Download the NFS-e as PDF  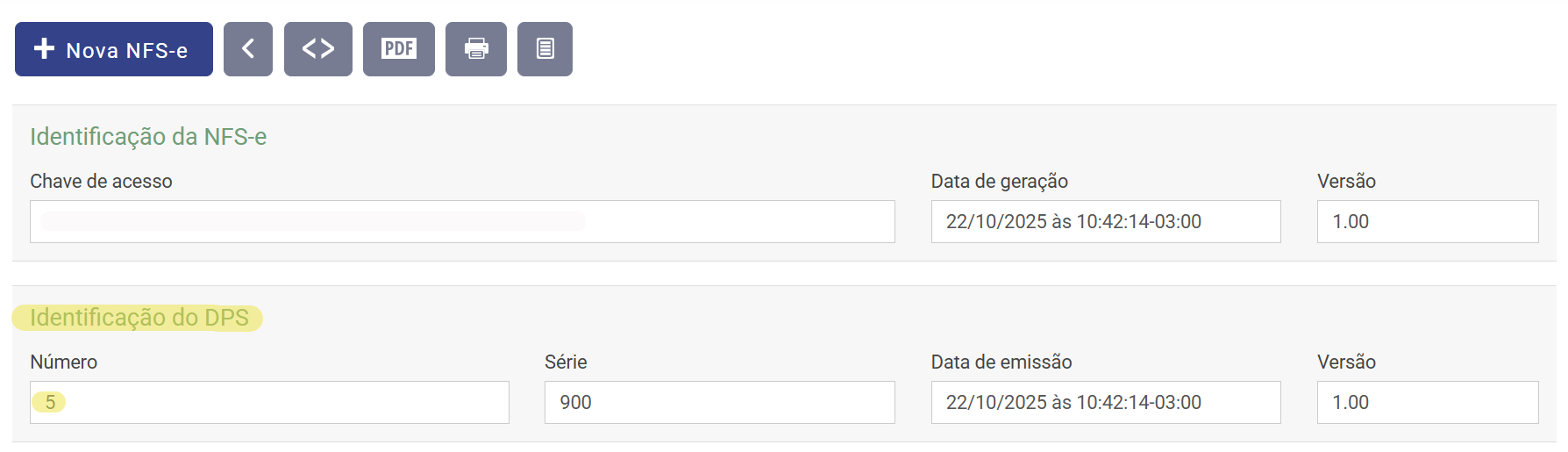point(399,49)
